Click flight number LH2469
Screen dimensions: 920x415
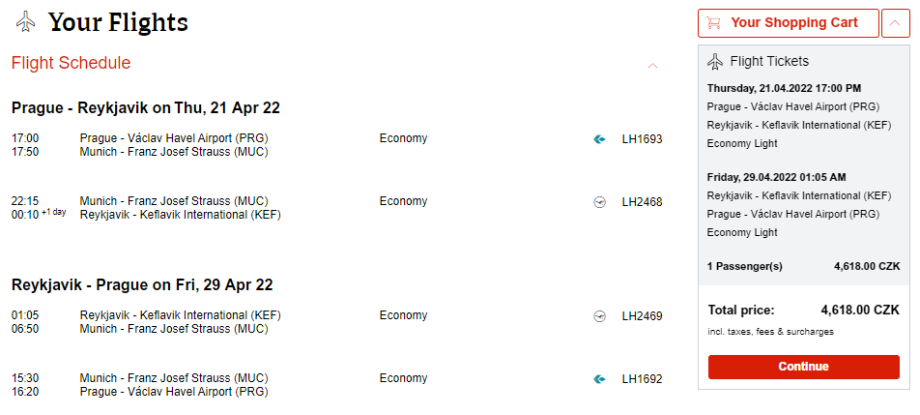pos(642,316)
